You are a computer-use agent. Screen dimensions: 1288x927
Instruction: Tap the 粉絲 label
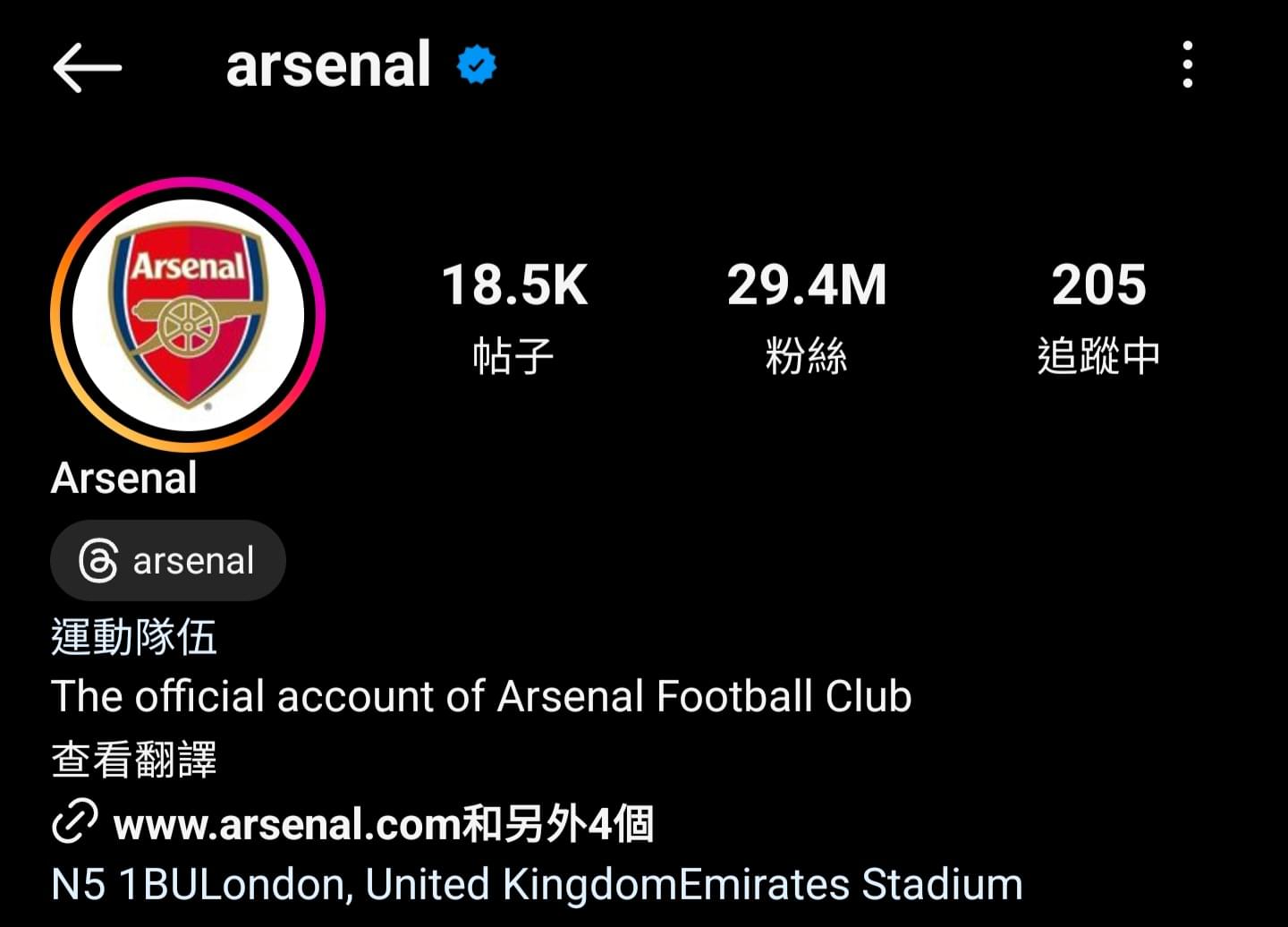(x=806, y=356)
